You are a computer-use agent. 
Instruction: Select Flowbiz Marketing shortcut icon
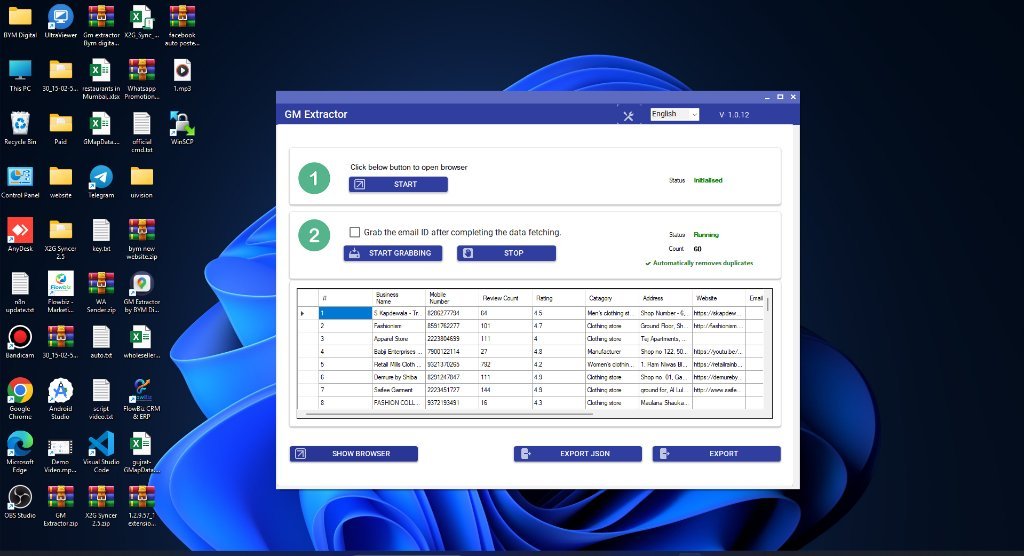tap(61, 293)
